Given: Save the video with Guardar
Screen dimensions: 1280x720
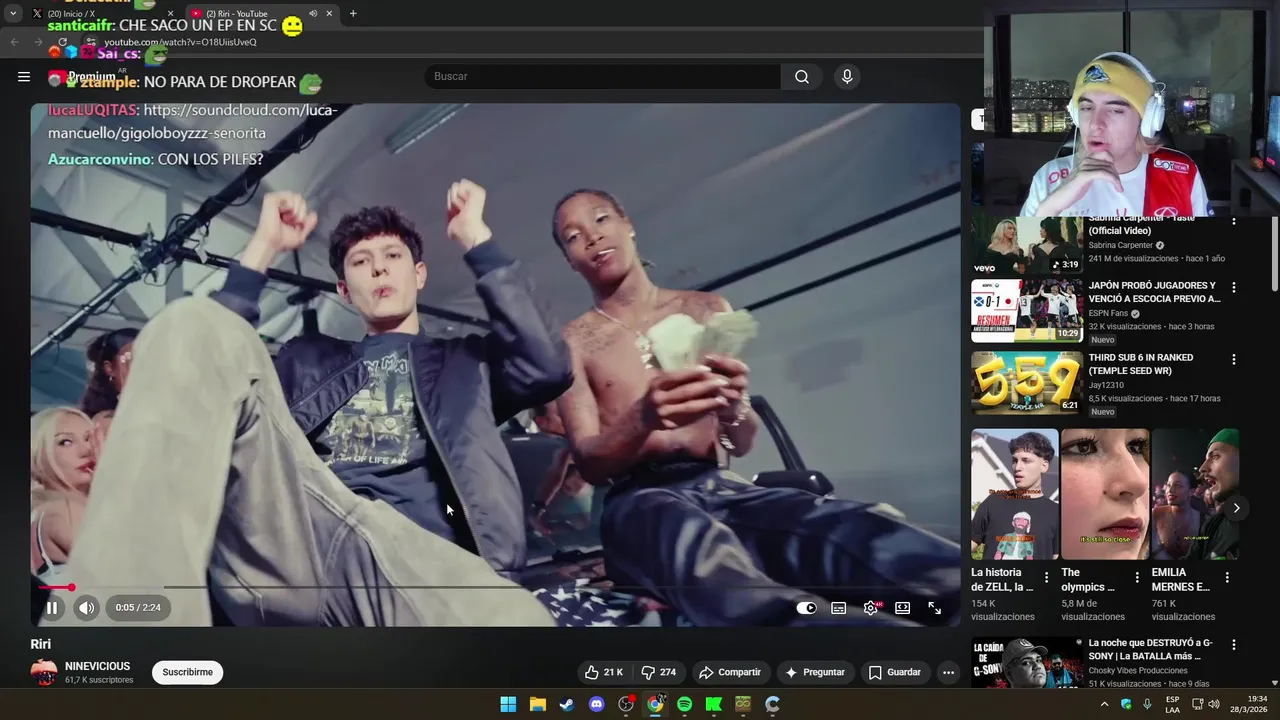Looking at the screenshot, I should click(895, 672).
